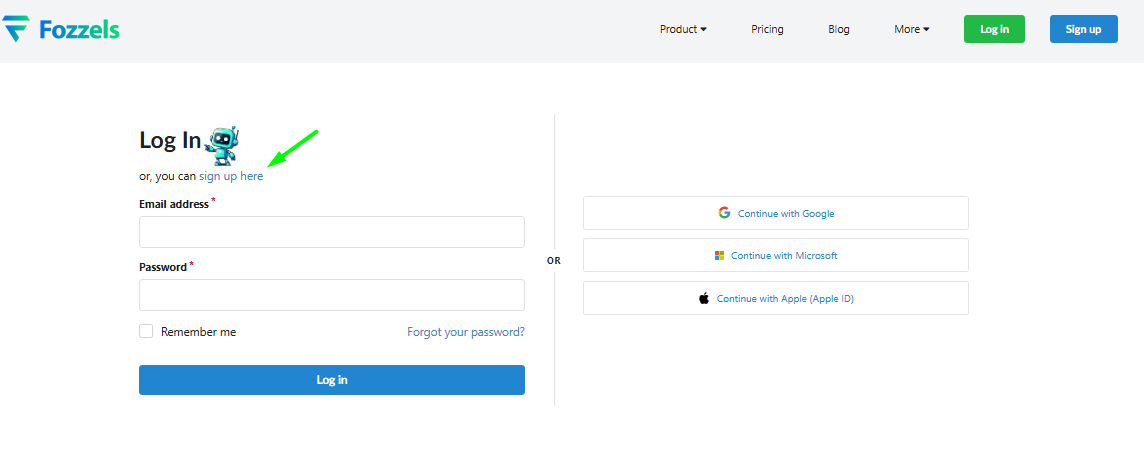Expand the More dropdown menu
The image size is (1144, 462).
(x=911, y=29)
